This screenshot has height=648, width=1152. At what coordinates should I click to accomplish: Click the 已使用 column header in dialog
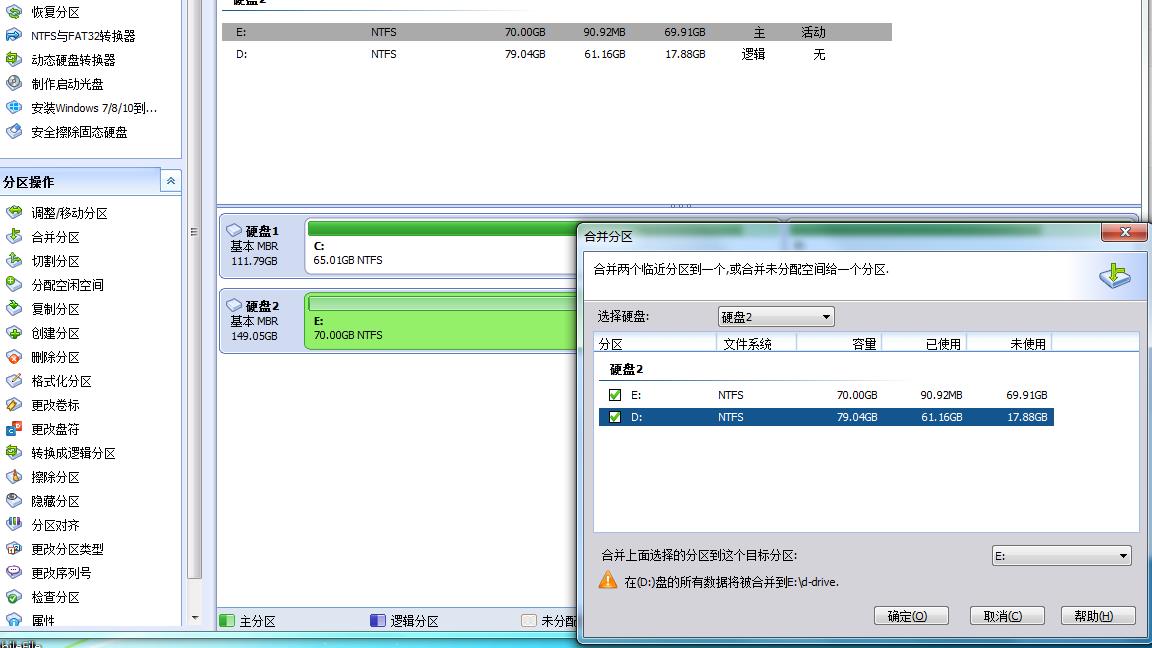coord(924,343)
